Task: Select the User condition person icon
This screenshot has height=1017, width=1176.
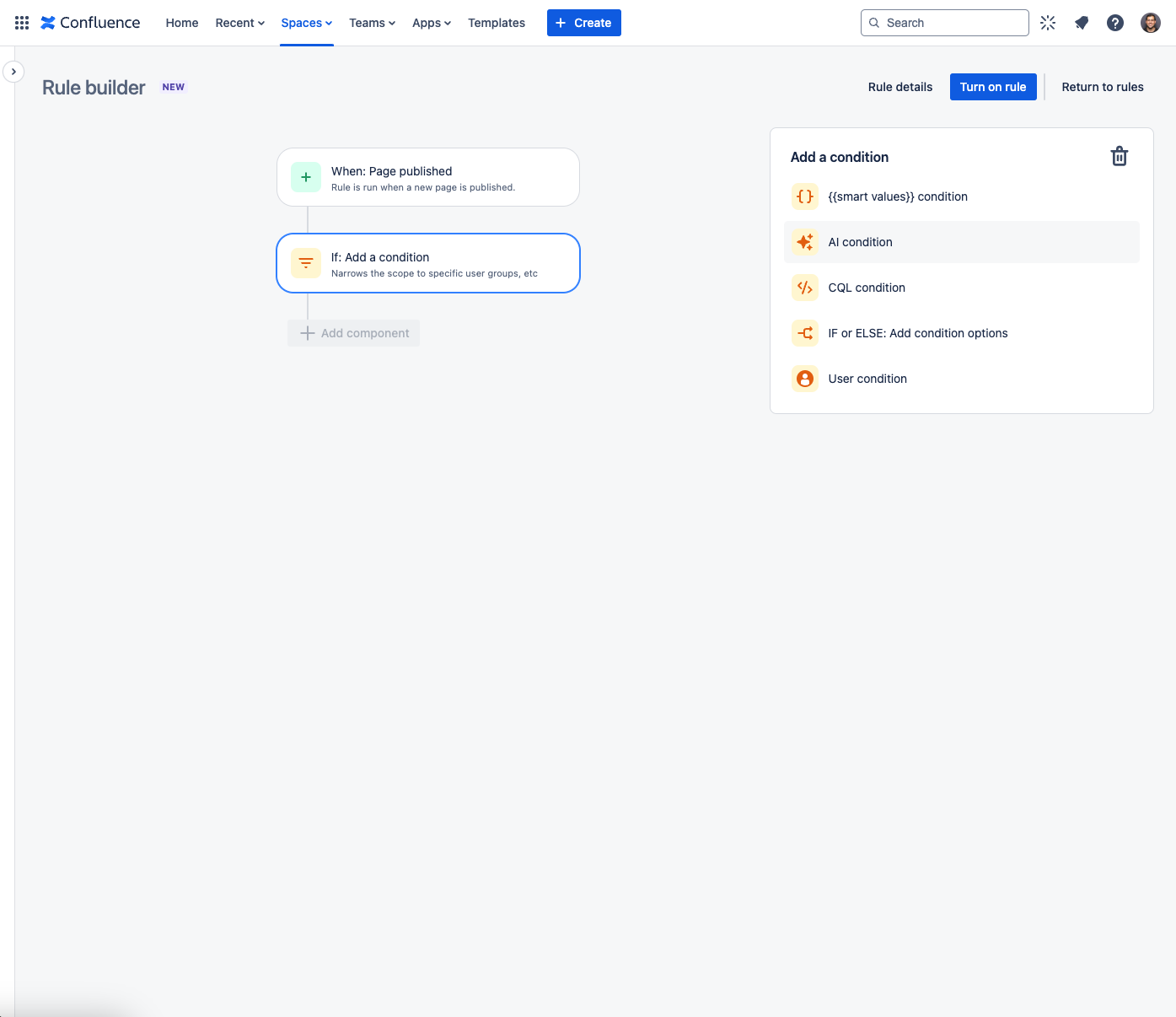Action: point(804,379)
